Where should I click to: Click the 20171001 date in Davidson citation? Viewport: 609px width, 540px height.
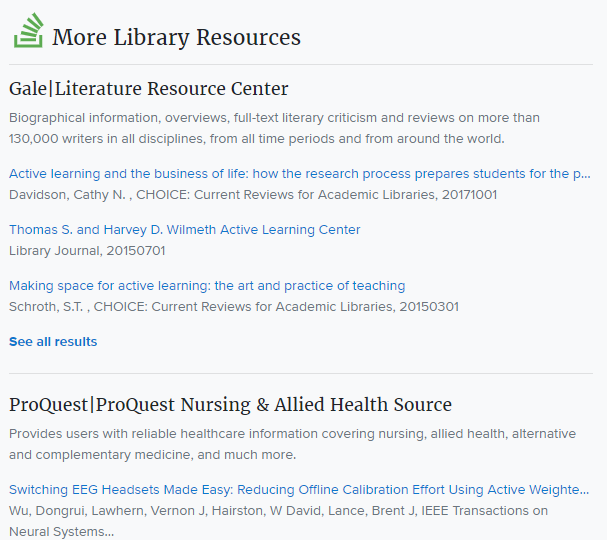(x=468, y=194)
